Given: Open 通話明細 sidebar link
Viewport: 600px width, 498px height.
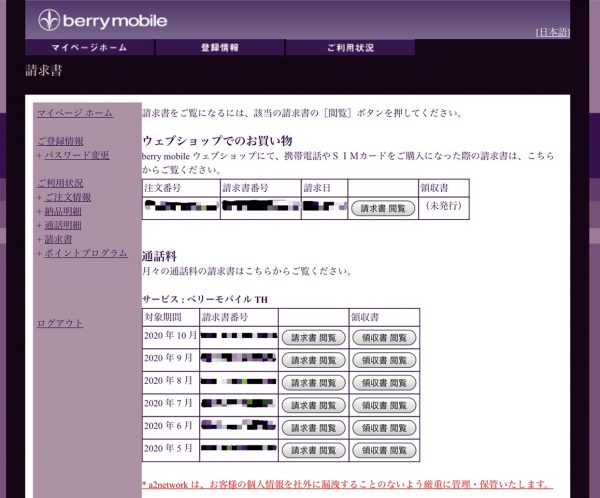Looking at the screenshot, I should [63, 225].
